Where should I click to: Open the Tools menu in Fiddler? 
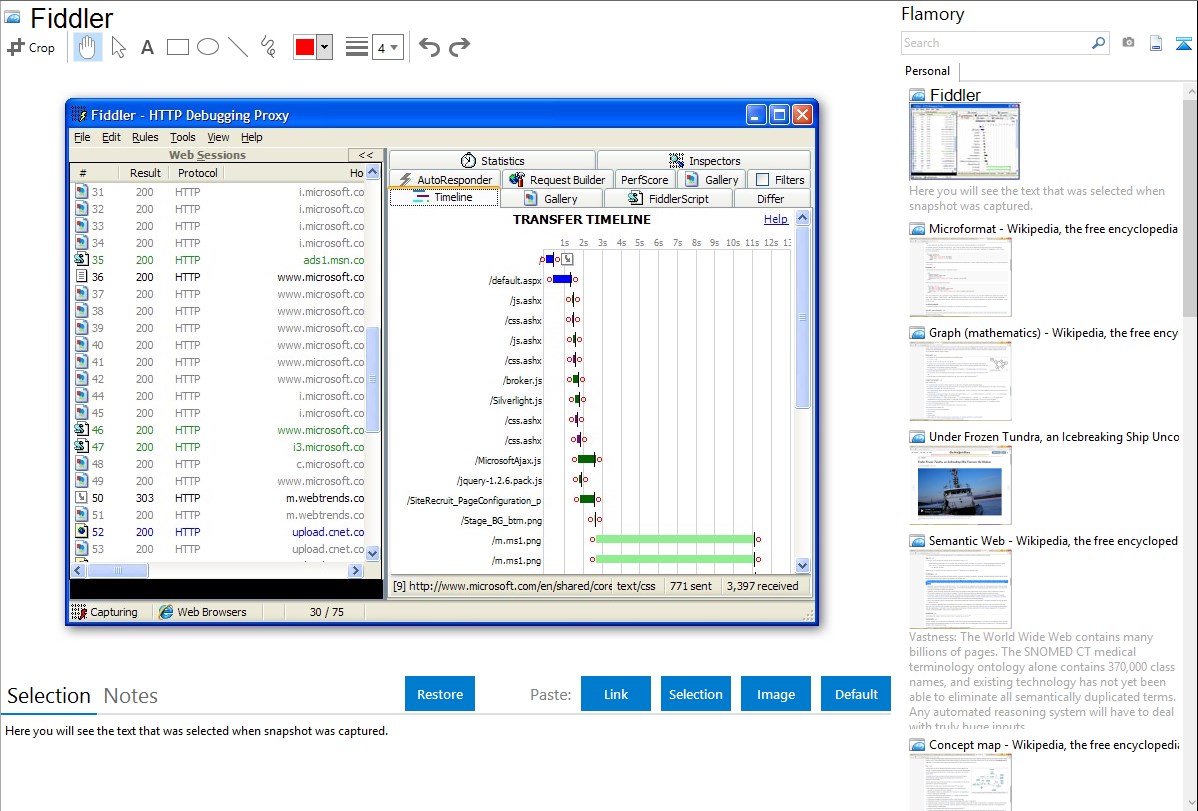coord(183,138)
